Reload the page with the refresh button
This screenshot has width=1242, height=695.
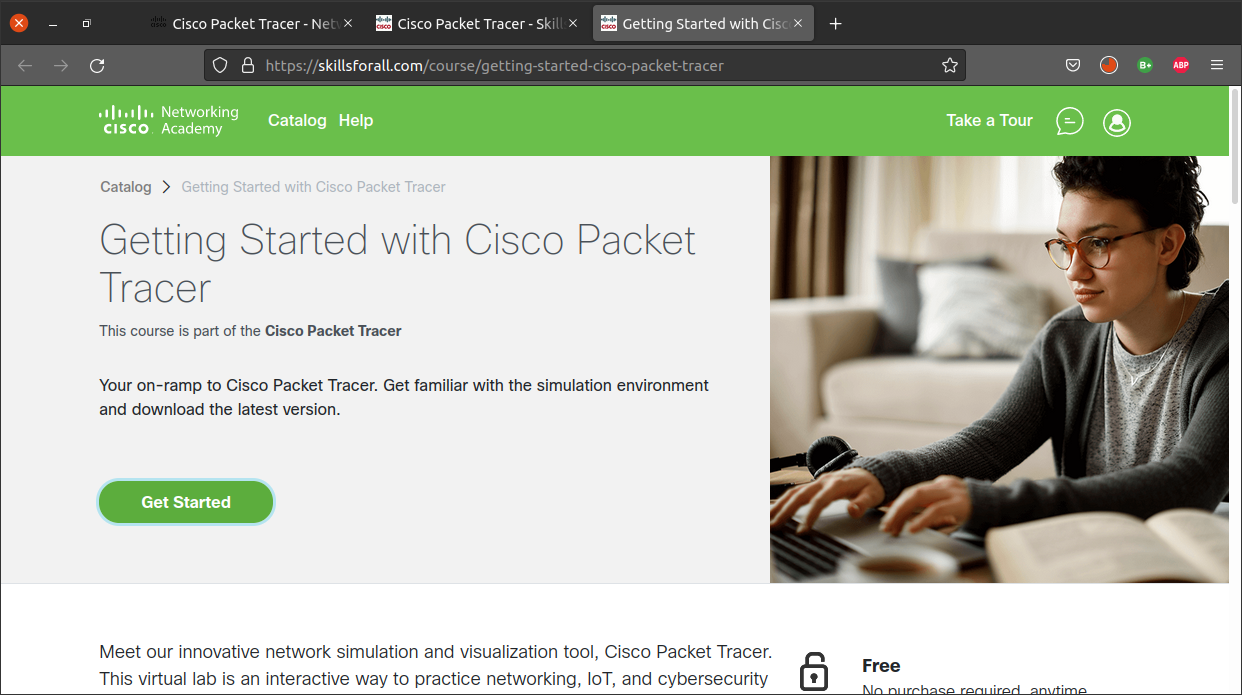pos(97,65)
